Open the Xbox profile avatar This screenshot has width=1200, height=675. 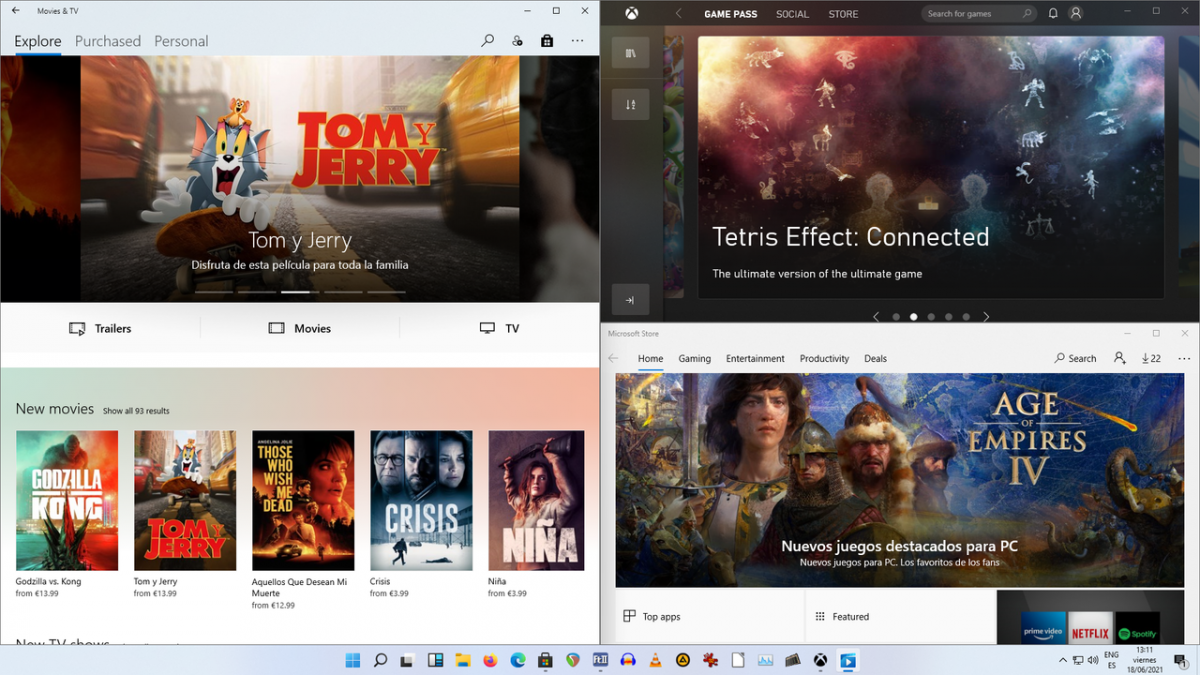click(1076, 14)
